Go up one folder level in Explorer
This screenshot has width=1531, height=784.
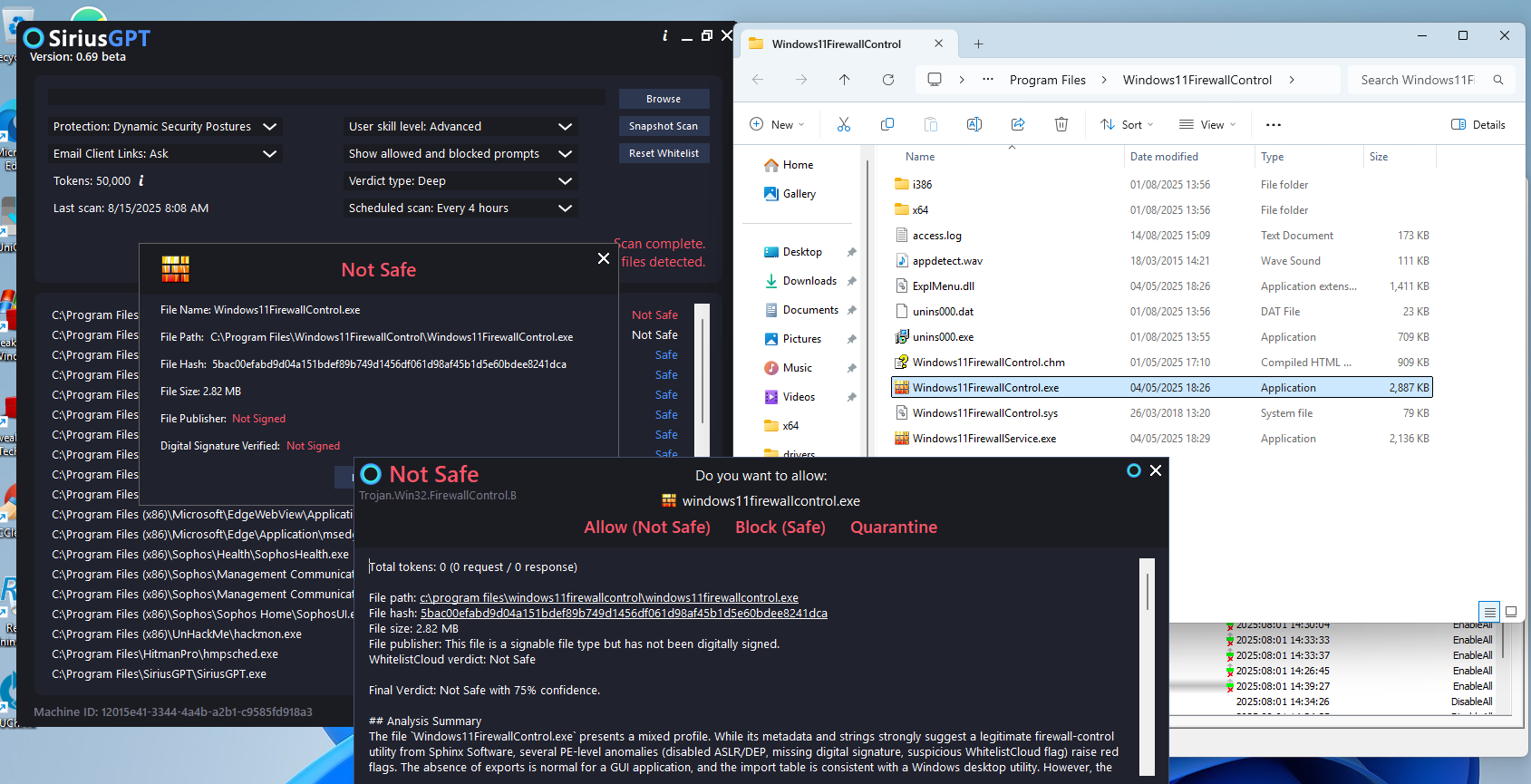tap(845, 80)
